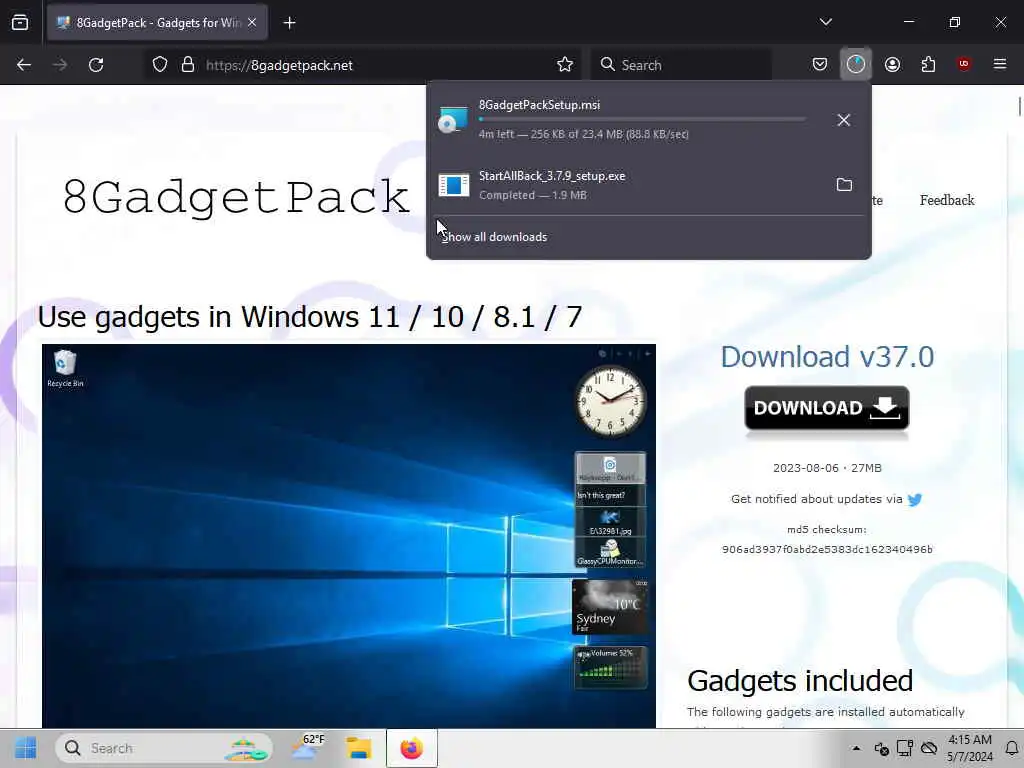This screenshot has height=768, width=1024.
Task: Click the Firefox Search box
Action: tap(681, 65)
